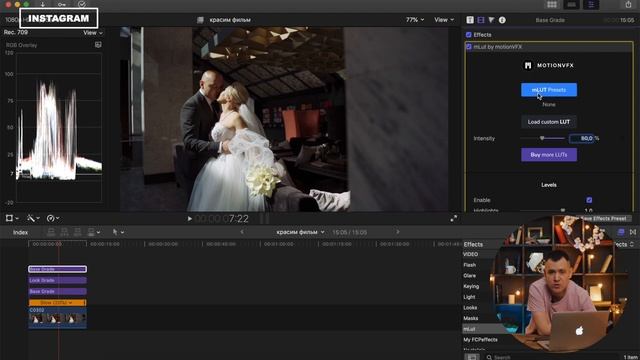Open the viewer zoom 77% dropdown
640x360 pixels.
(415, 20)
